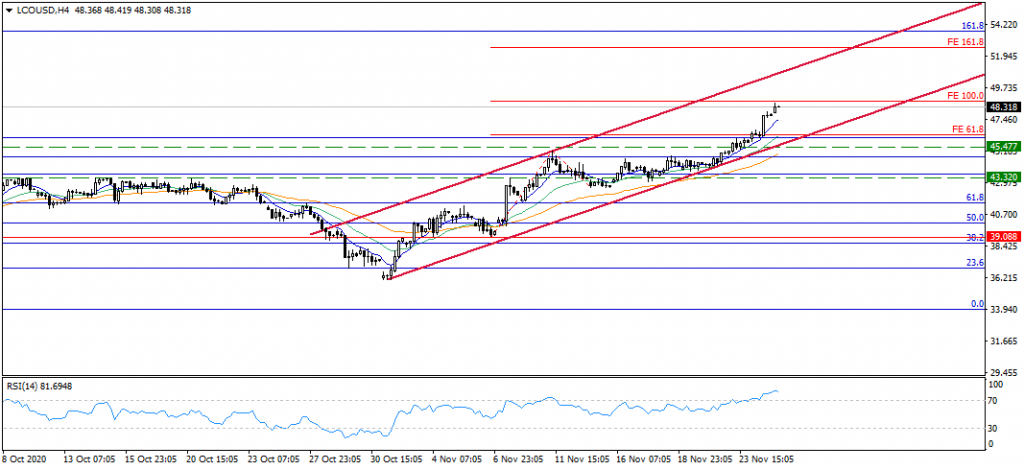Screen dimensions: 1024x470
Task: Click the latest candlestick near 48.318
Action: [777, 107]
